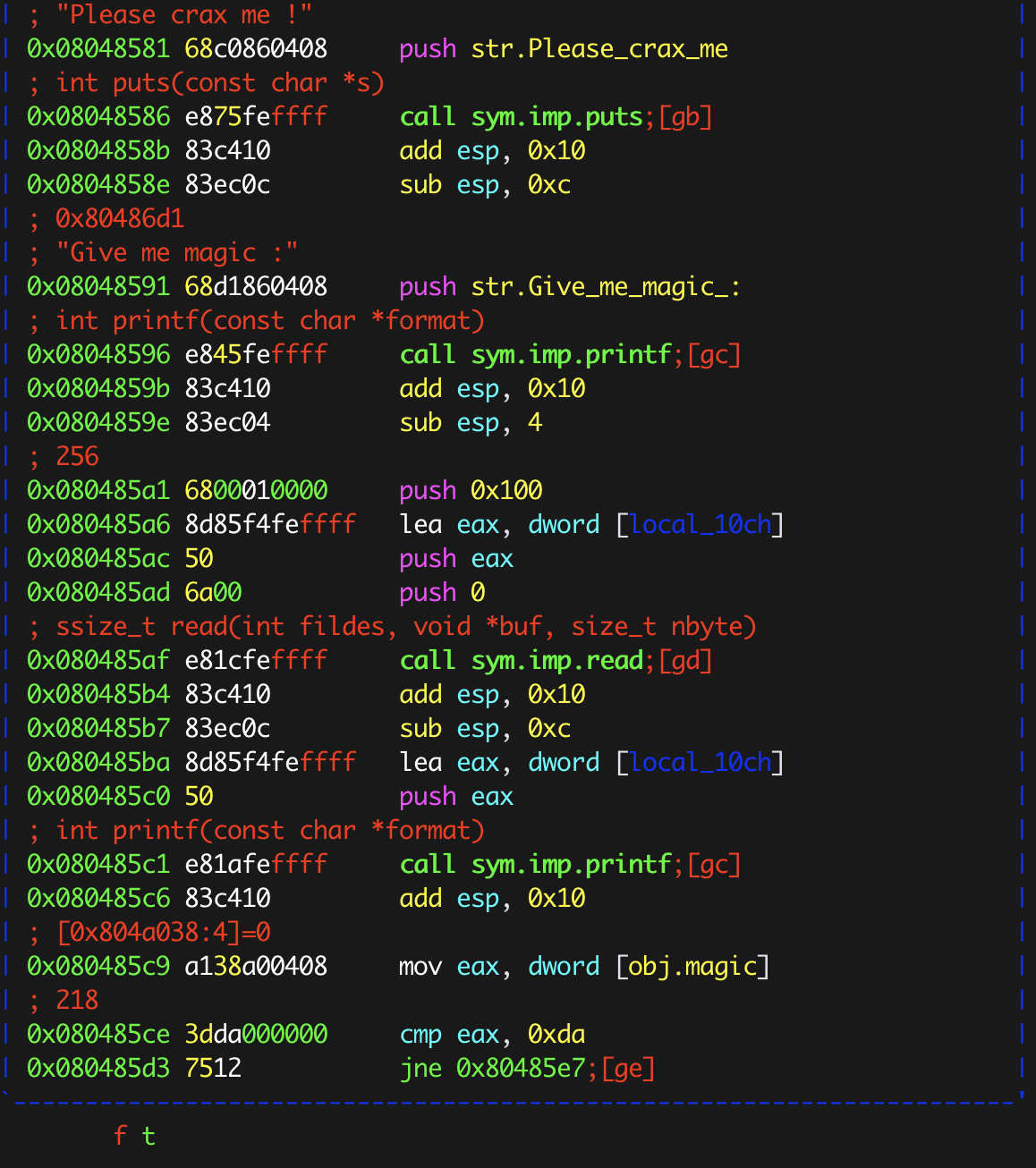Click the 'push 0' instruction
This screenshot has height=1168, width=1036.
[442, 593]
